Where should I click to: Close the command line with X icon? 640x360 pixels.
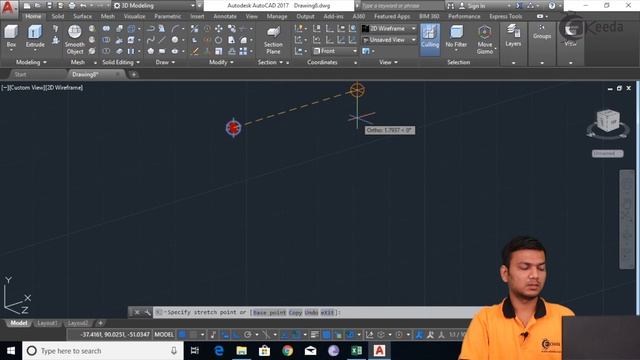click(x=137, y=312)
